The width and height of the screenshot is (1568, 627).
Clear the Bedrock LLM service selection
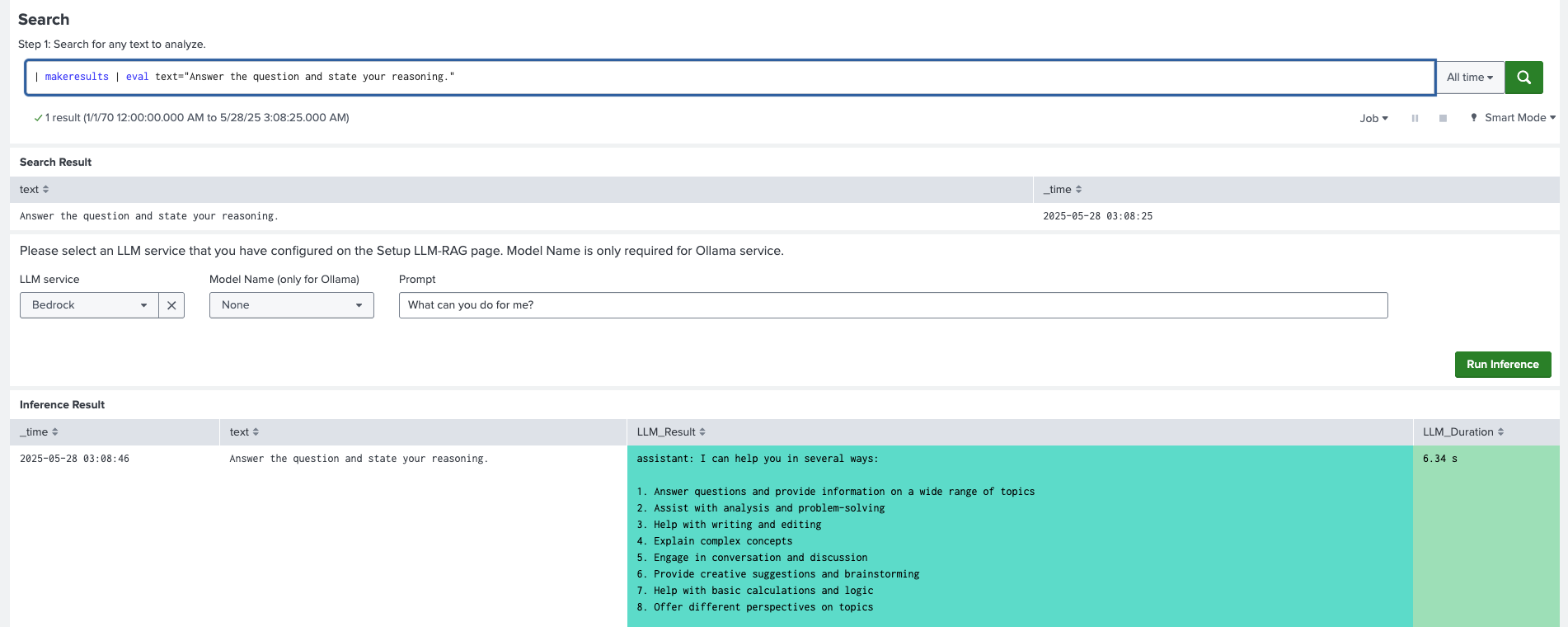pyautogui.click(x=171, y=305)
